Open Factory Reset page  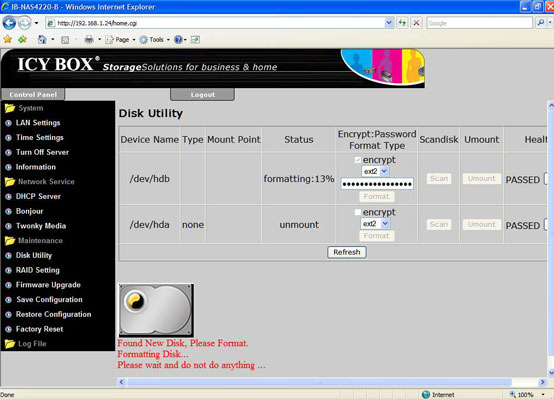pyautogui.click(x=39, y=329)
